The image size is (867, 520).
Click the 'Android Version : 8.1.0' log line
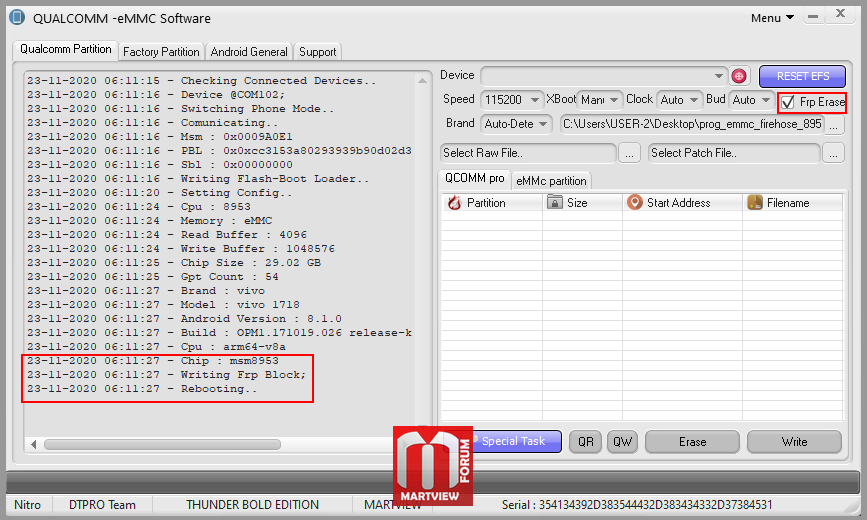184,319
